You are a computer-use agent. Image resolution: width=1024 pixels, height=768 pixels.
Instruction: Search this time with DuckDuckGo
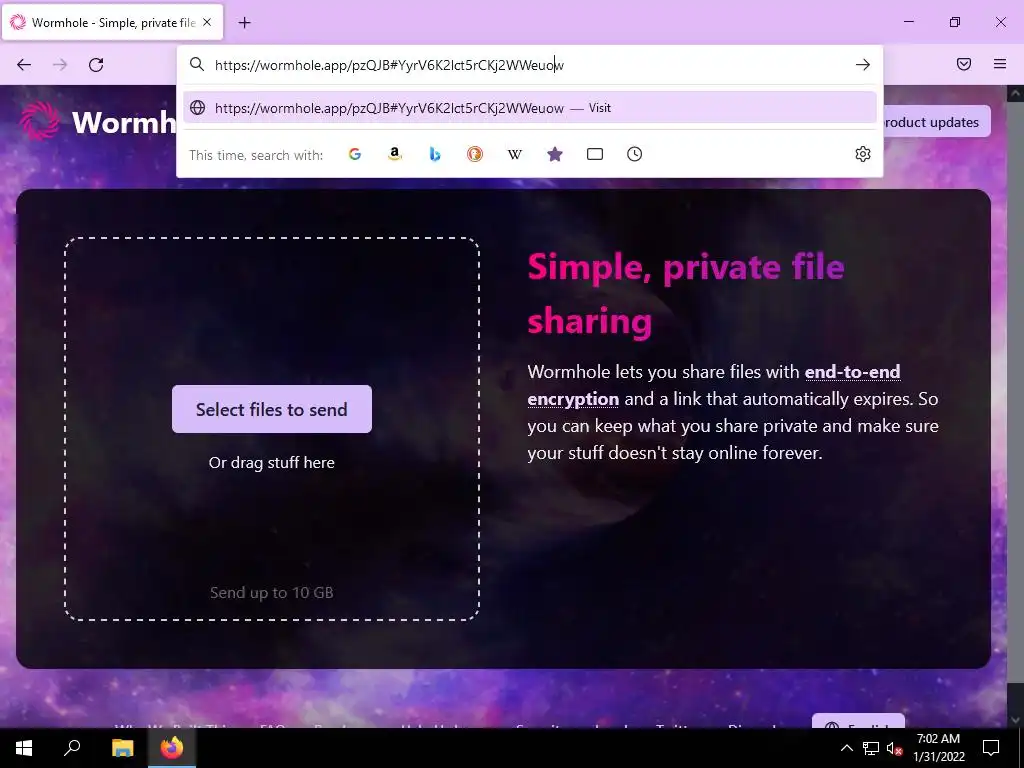click(x=475, y=154)
